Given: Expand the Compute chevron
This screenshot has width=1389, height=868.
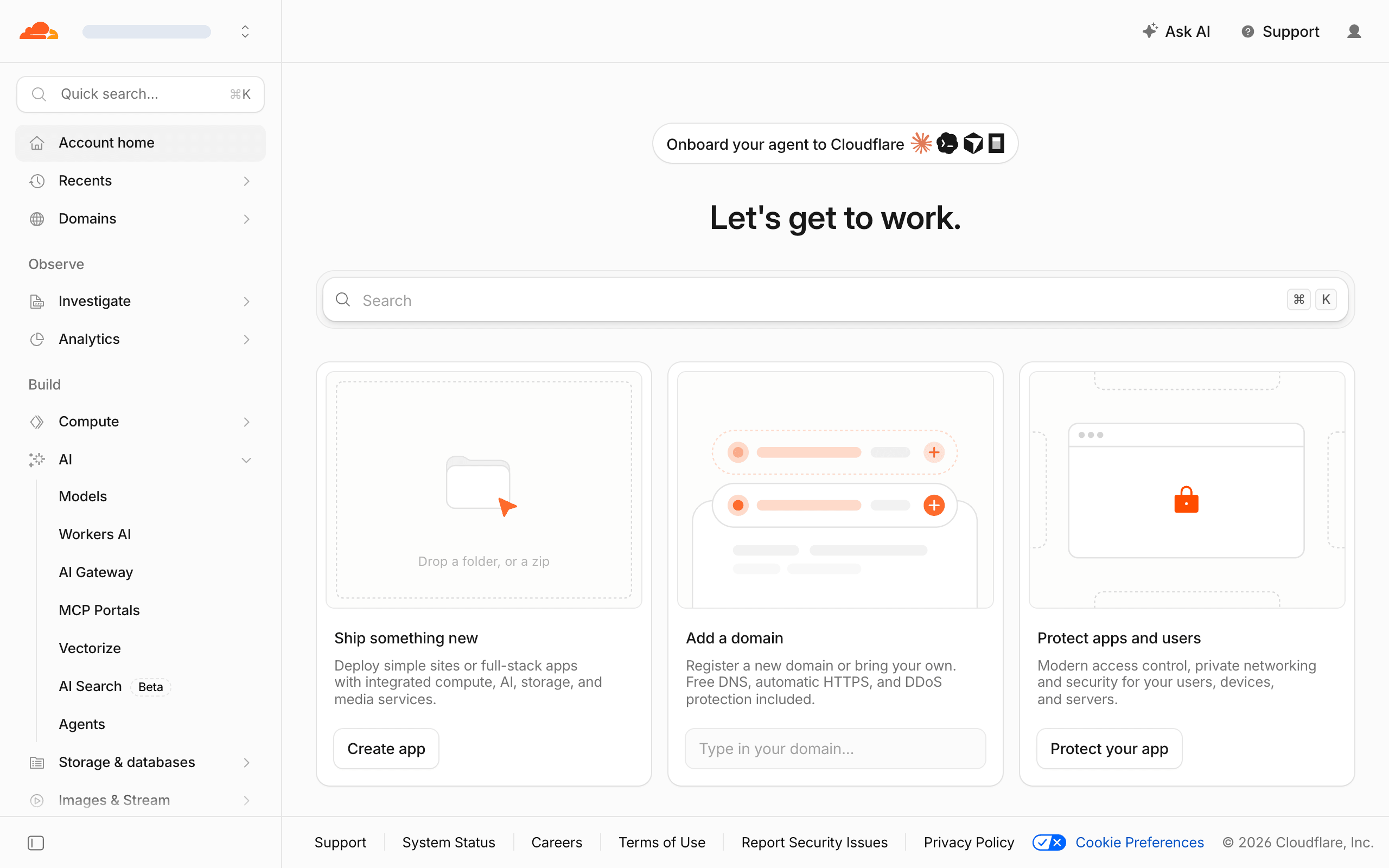Looking at the screenshot, I should (x=246, y=422).
